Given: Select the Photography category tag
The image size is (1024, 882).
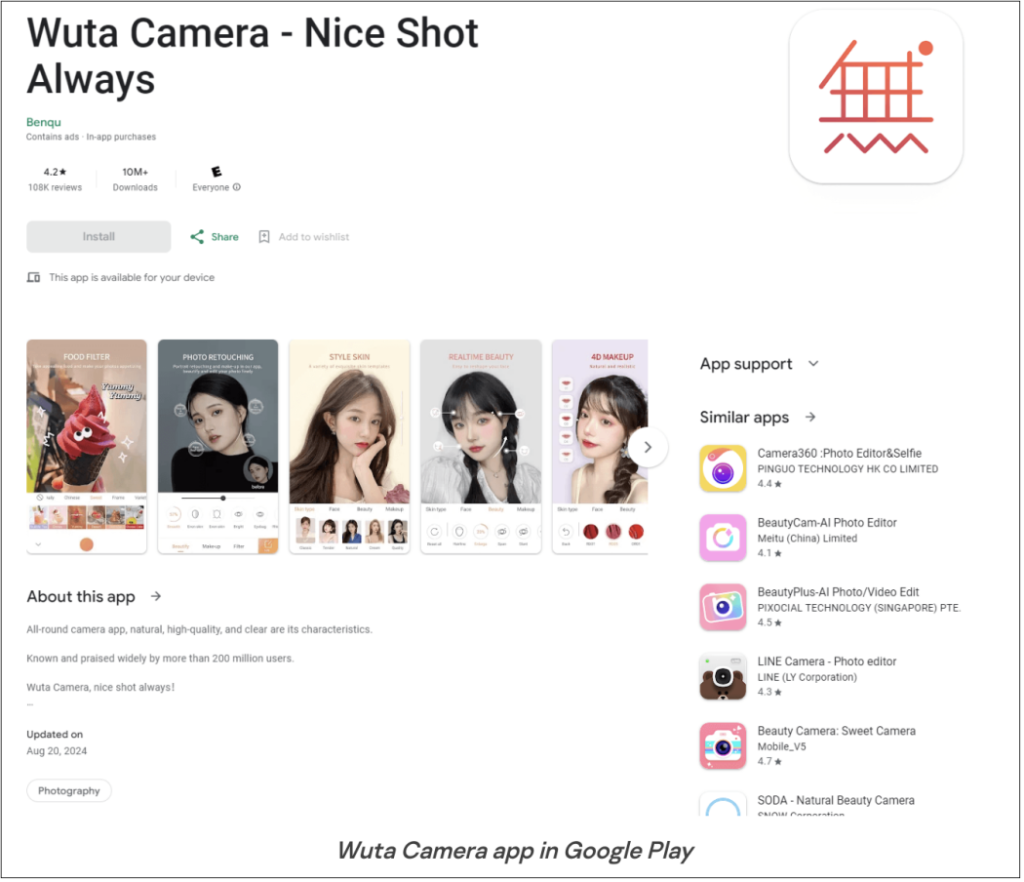Looking at the screenshot, I should [69, 791].
